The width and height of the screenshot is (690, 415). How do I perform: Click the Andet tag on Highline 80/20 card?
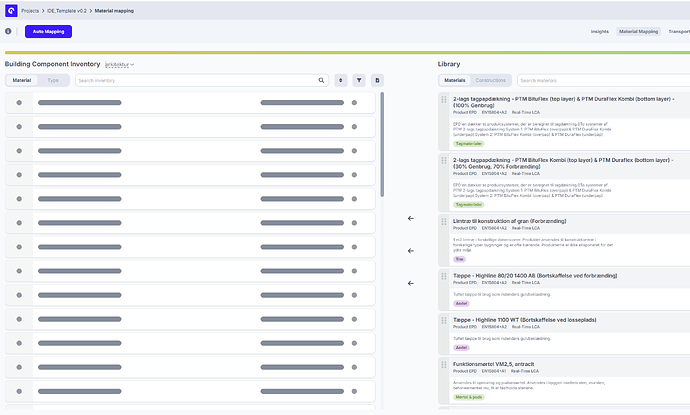pyautogui.click(x=461, y=303)
